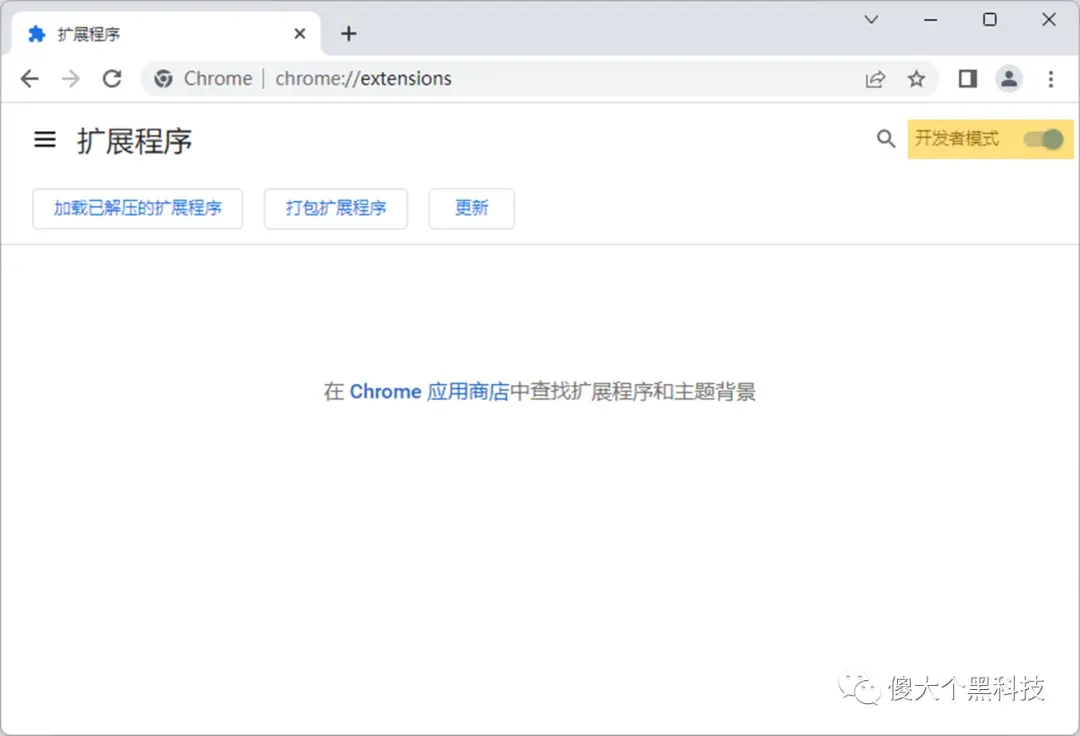Click the 打包扩展程序 button

coord(336,208)
